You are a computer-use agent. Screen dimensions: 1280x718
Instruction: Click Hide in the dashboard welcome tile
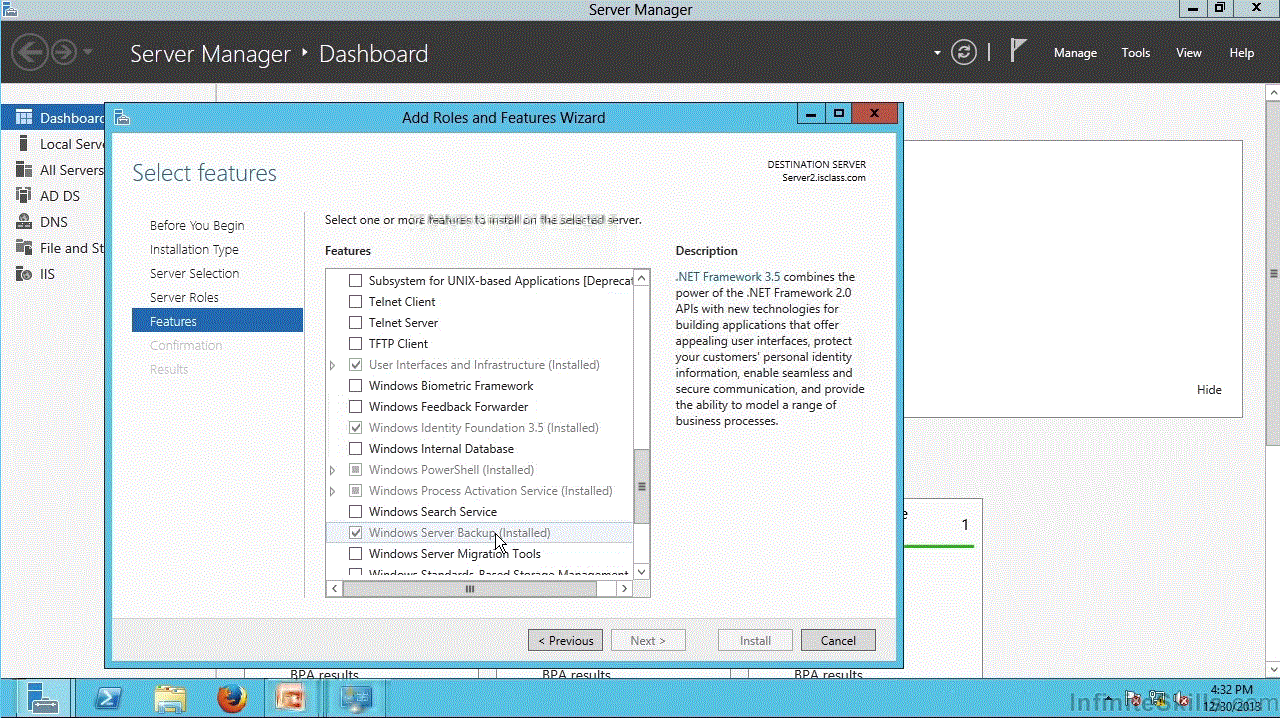1209,390
